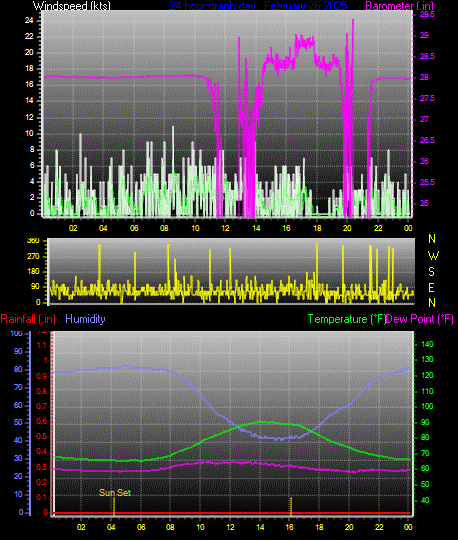Click the yellow sunrise marker near 16
Viewport: 458px width, 540px height.
coord(291,506)
